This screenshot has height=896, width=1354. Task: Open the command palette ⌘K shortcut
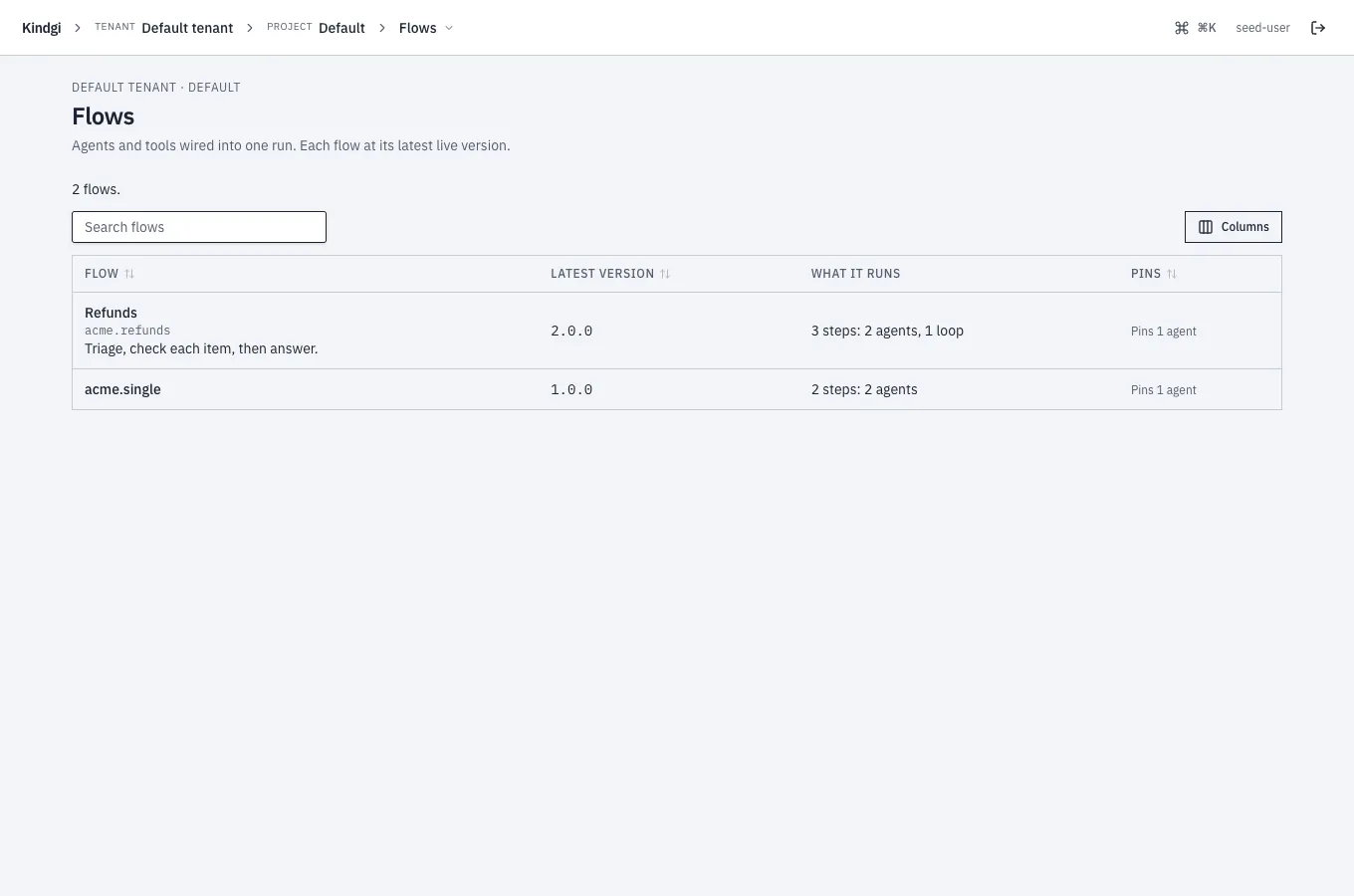click(x=1195, y=28)
